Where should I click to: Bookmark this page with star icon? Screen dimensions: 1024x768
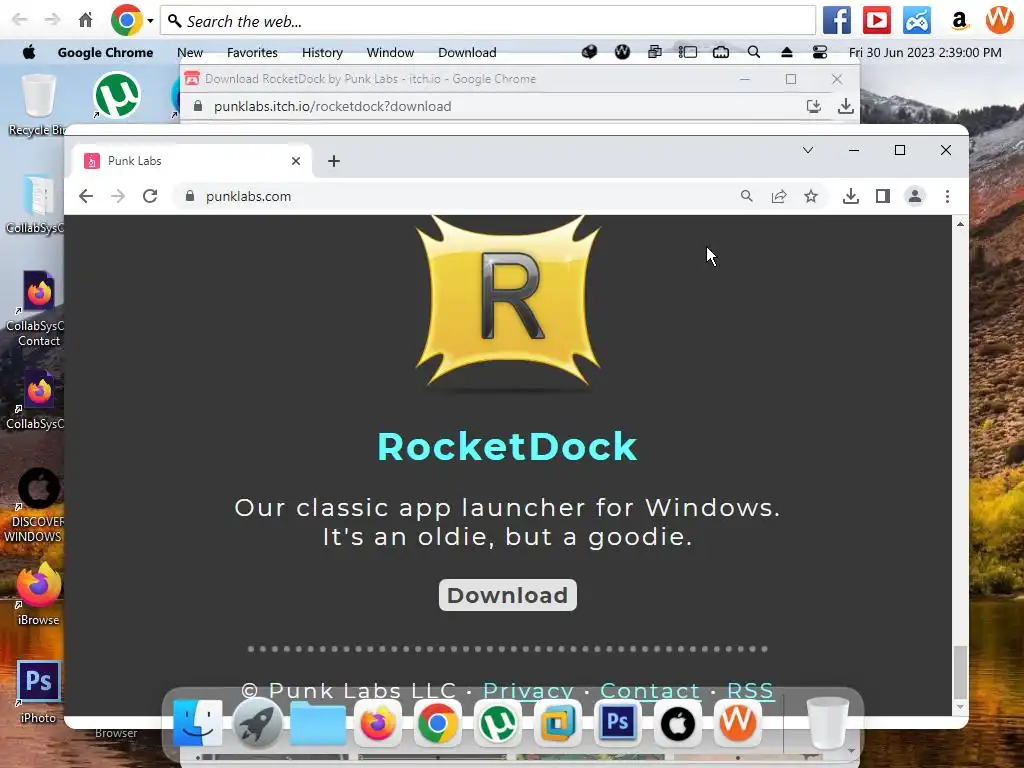tap(810, 196)
